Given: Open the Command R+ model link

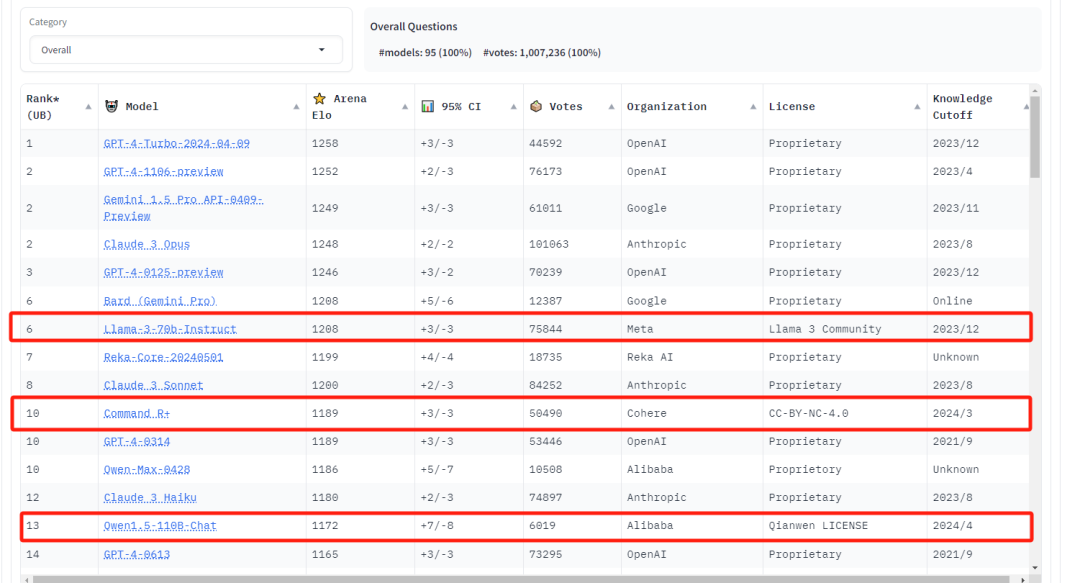Looking at the screenshot, I should [137, 414].
